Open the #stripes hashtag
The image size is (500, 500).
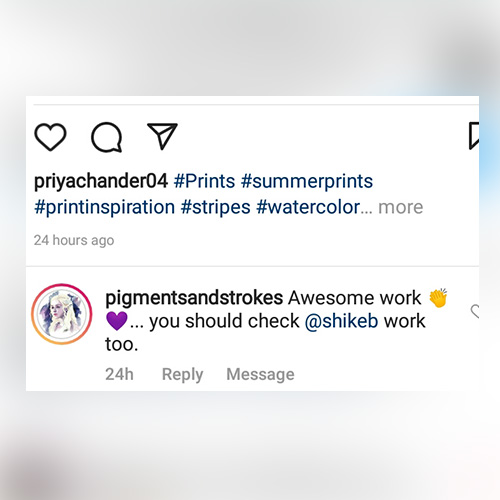coord(215,207)
